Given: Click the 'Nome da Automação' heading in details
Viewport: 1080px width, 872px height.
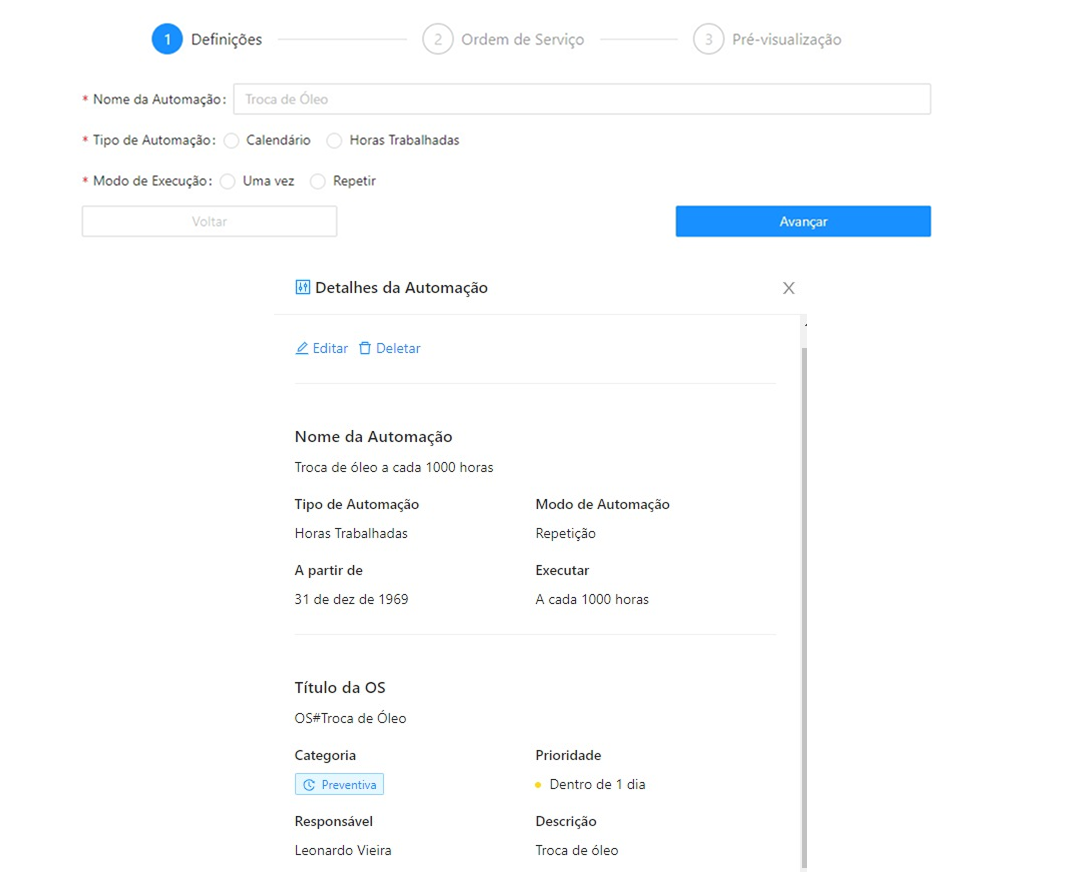Looking at the screenshot, I should point(373,437).
